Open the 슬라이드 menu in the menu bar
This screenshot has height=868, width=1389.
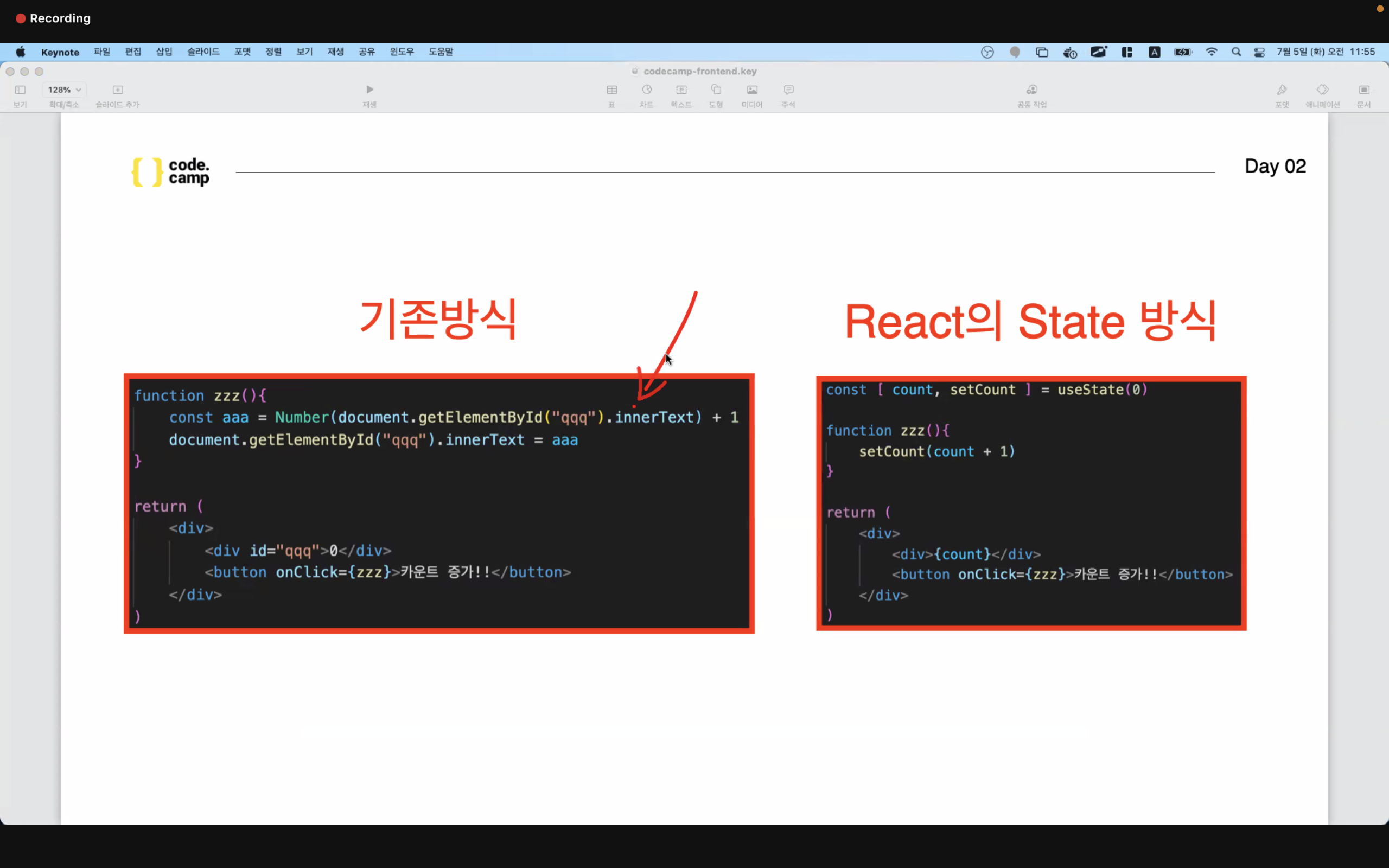203,52
